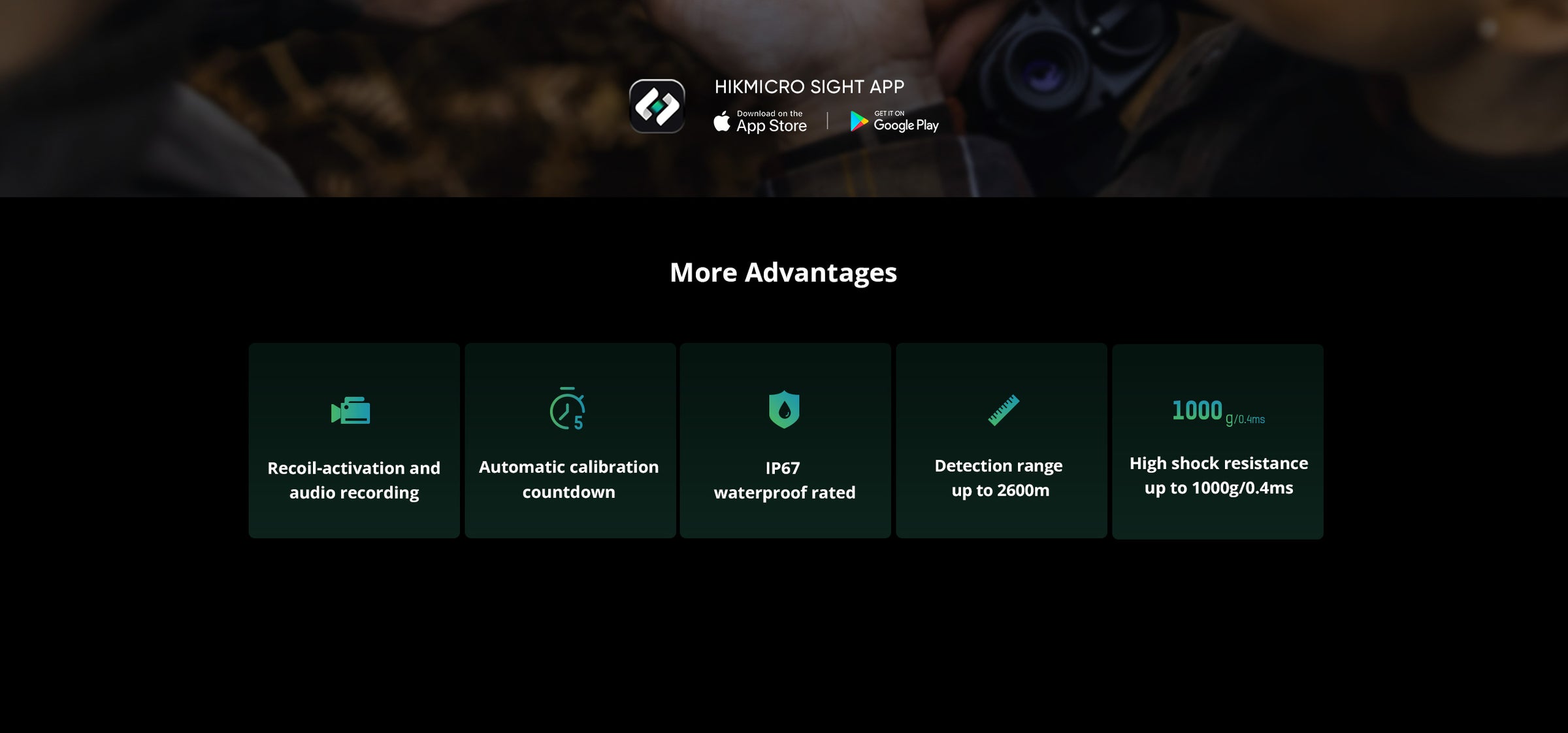The width and height of the screenshot is (1568, 733).
Task: Click the HIKMICRO Sight app logo icon
Action: click(x=657, y=106)
